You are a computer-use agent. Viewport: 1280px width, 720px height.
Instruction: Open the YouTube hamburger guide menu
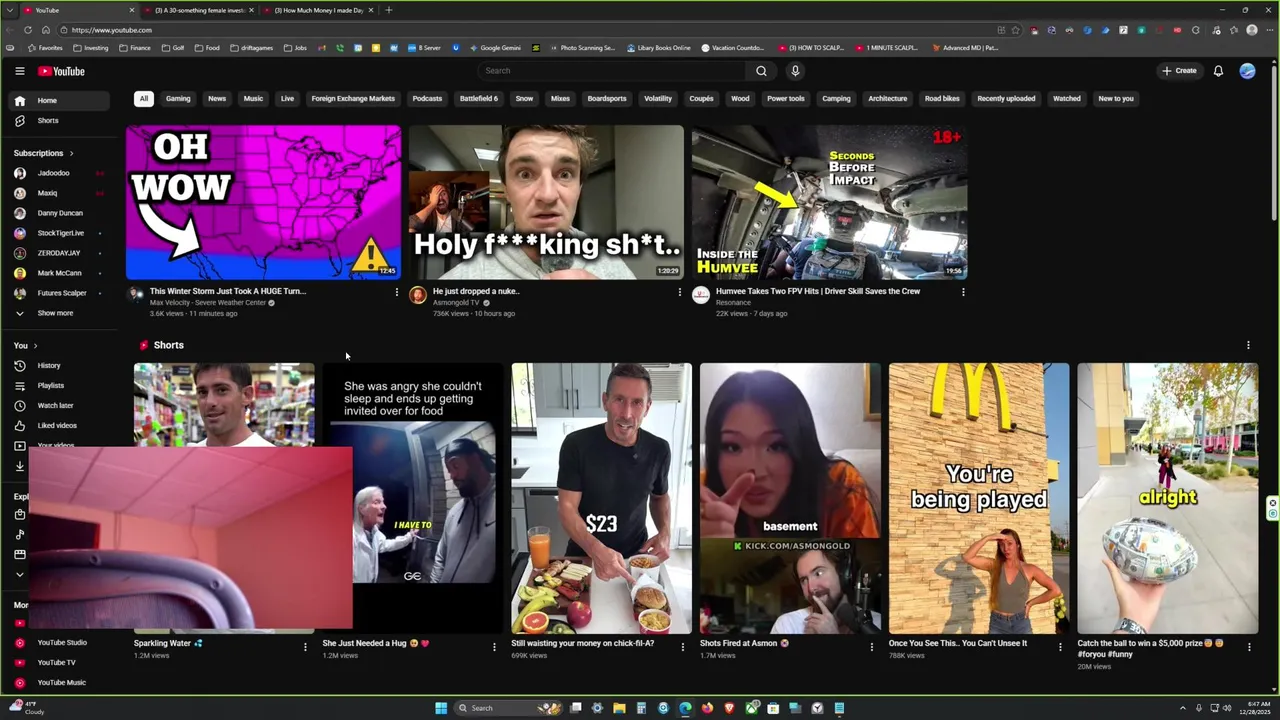[19, 71]
